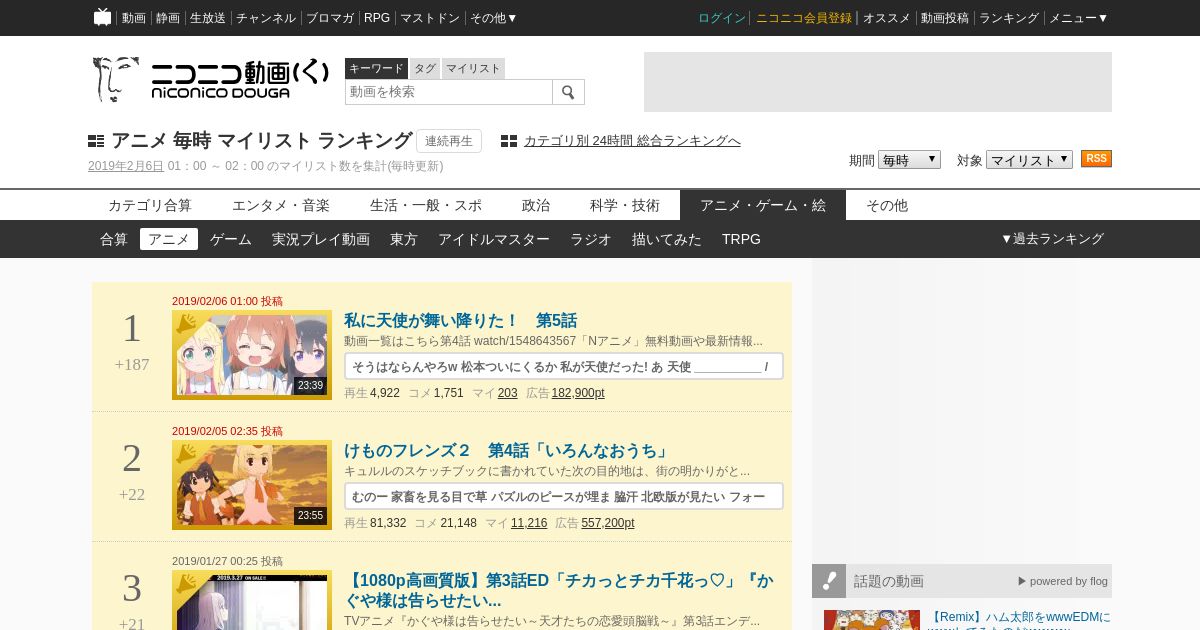Select the キーワード search tab
Image resolution: width=1200 pixels, height=630 pixels.
pyautogui.click(x=376, y=68)
